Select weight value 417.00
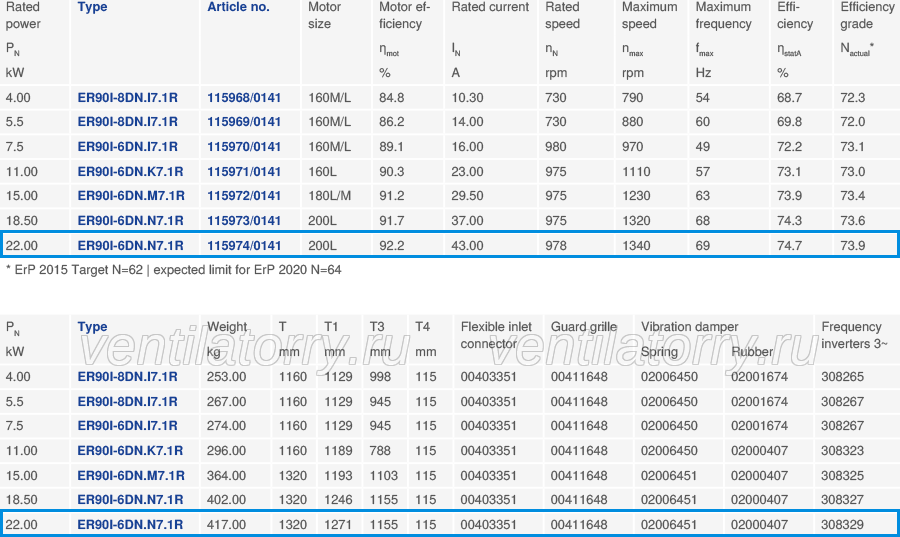Viewport: 900px width, 537px height. pos(226,524)
